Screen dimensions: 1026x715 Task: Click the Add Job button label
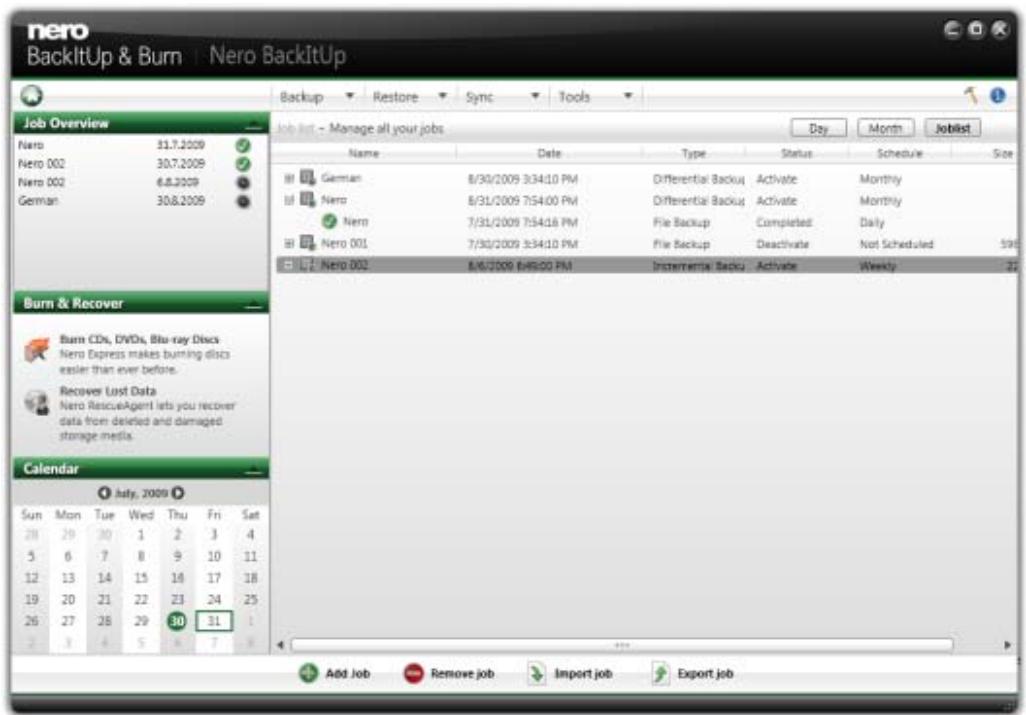pos(347,673)
